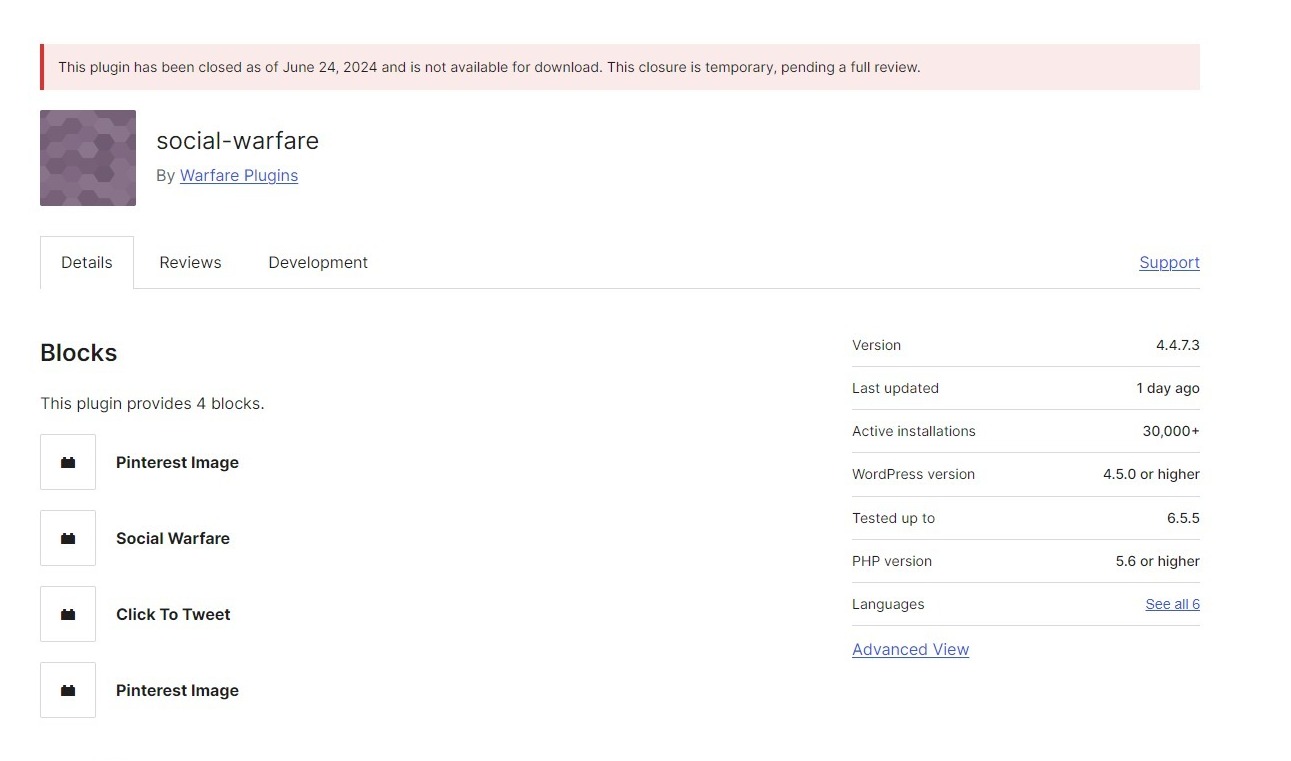Click the Last updated label
Screen dimensions: 1291x761
pos(895,388)
